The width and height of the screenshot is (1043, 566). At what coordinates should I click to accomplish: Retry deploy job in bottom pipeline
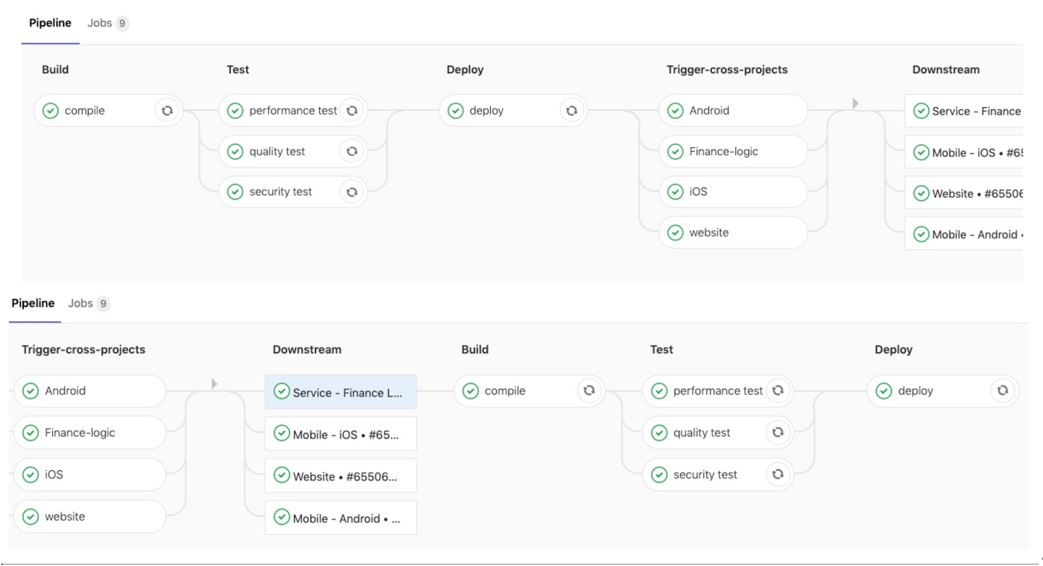click(1002, 390)
